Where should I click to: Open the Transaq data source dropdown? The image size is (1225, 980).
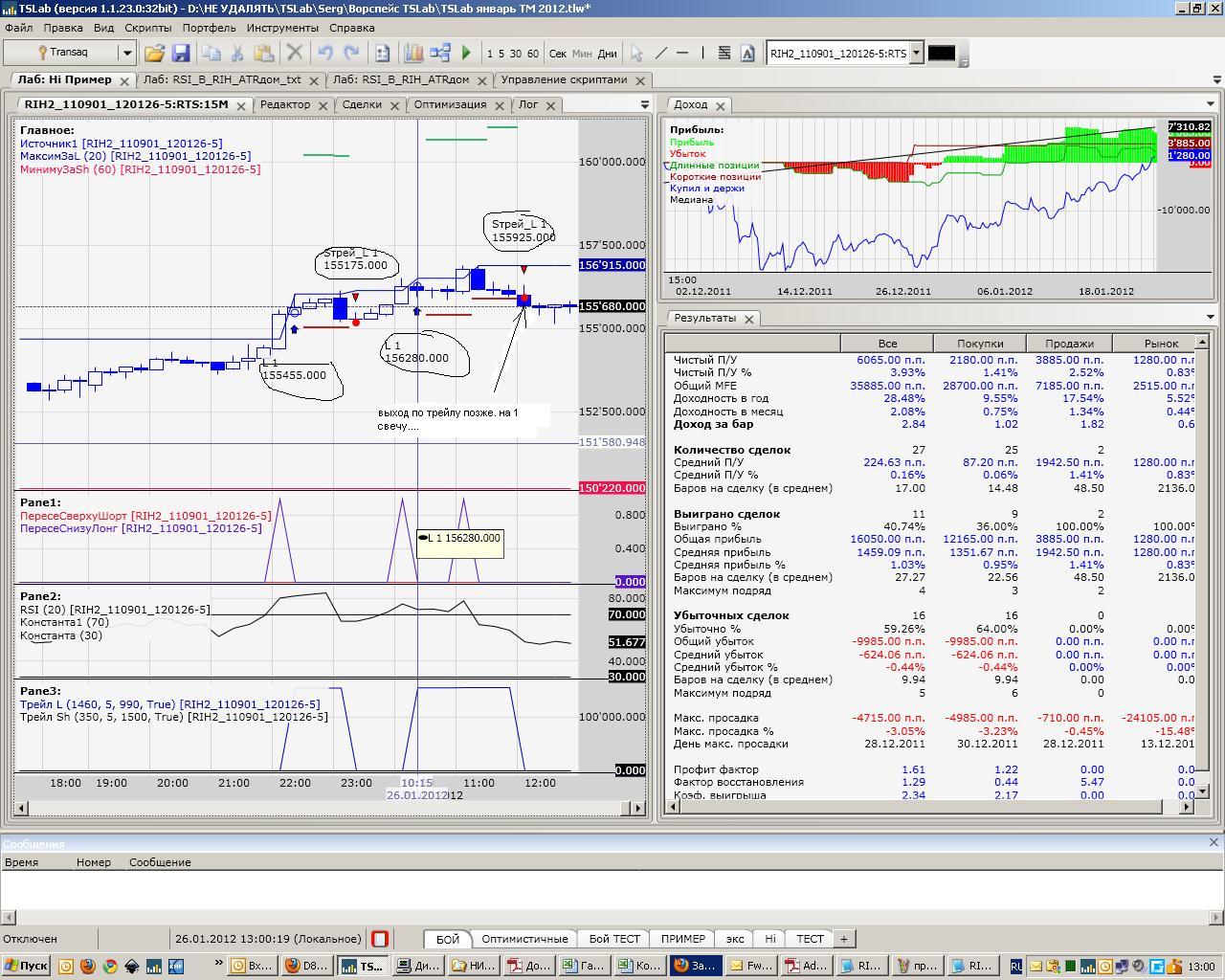(x=126, y=53)
